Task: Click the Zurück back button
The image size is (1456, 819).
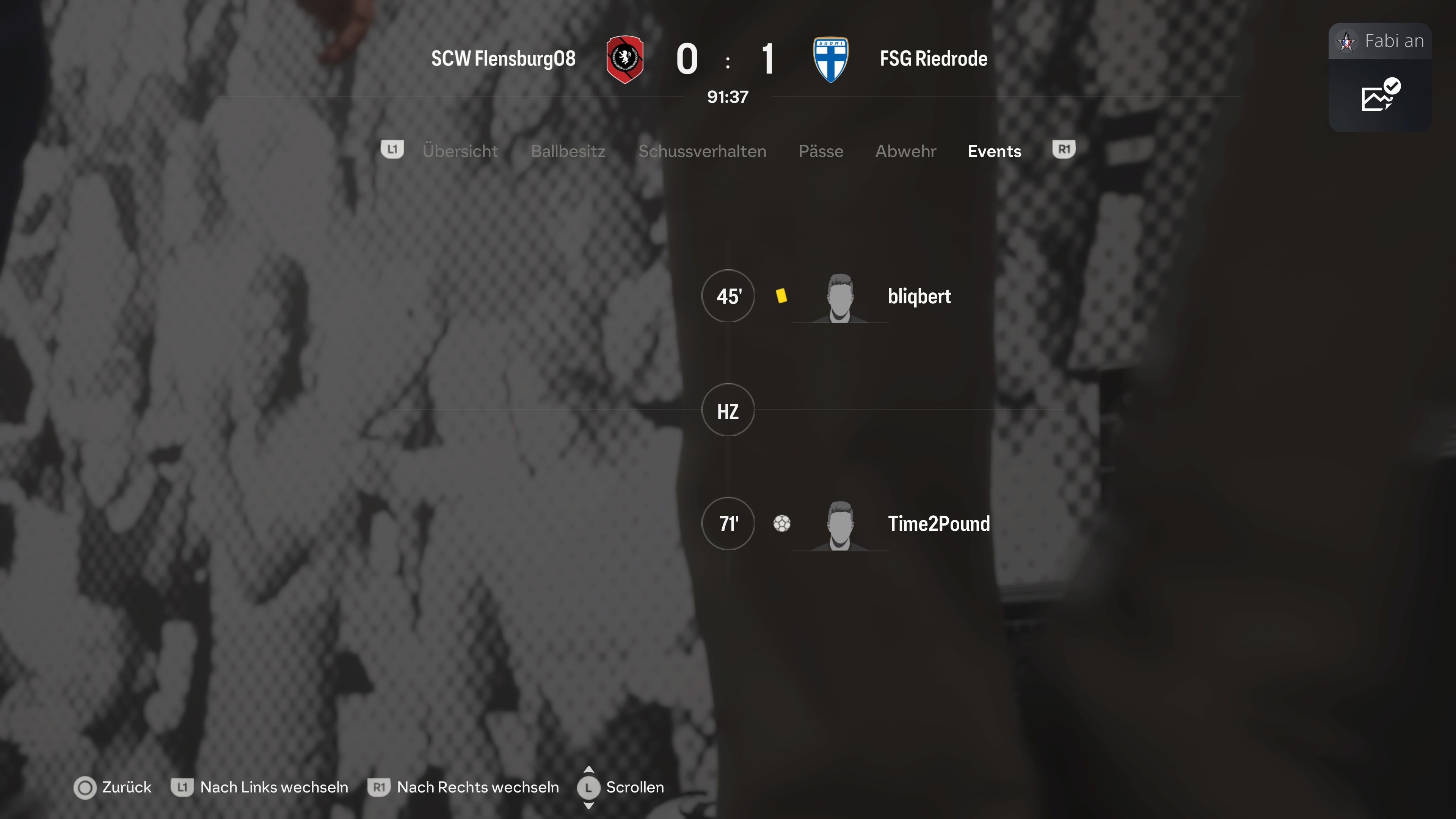Action: (113, 788)
